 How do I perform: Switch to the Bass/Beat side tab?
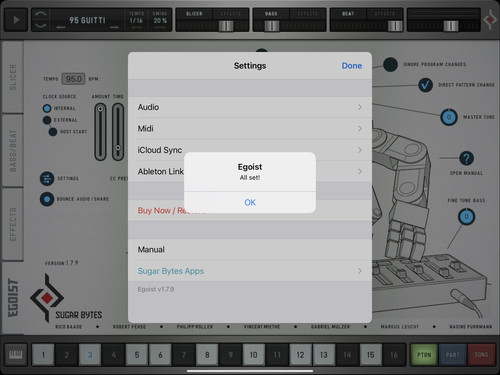pos(13,151)
